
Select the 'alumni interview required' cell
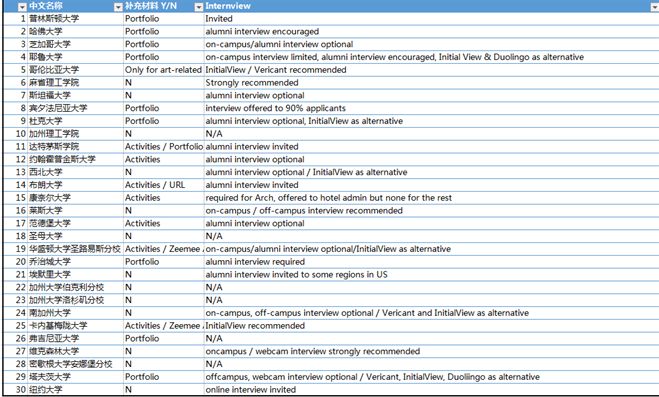(x=255, y=262)
